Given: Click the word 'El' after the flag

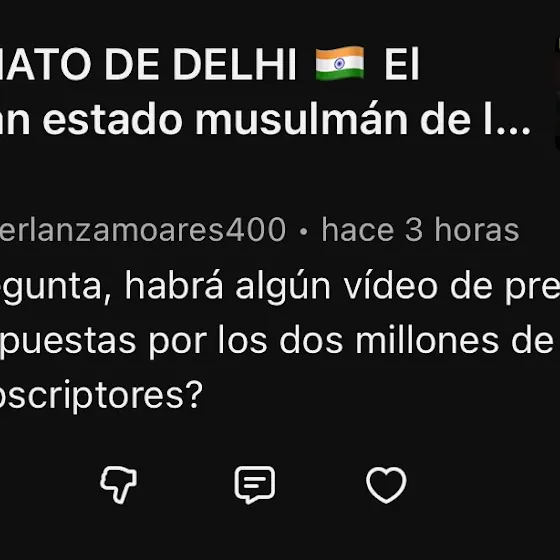Looking at the screenshot, I should [401, 64].
